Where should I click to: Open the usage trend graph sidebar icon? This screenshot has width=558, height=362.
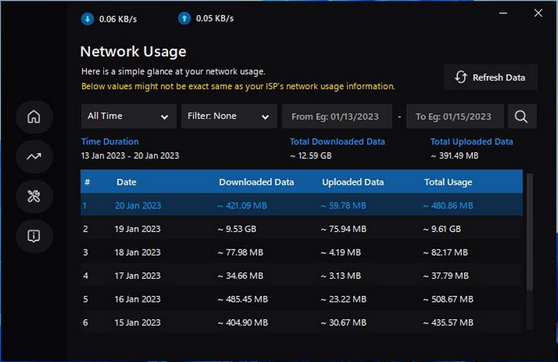(x=34, y=156)
